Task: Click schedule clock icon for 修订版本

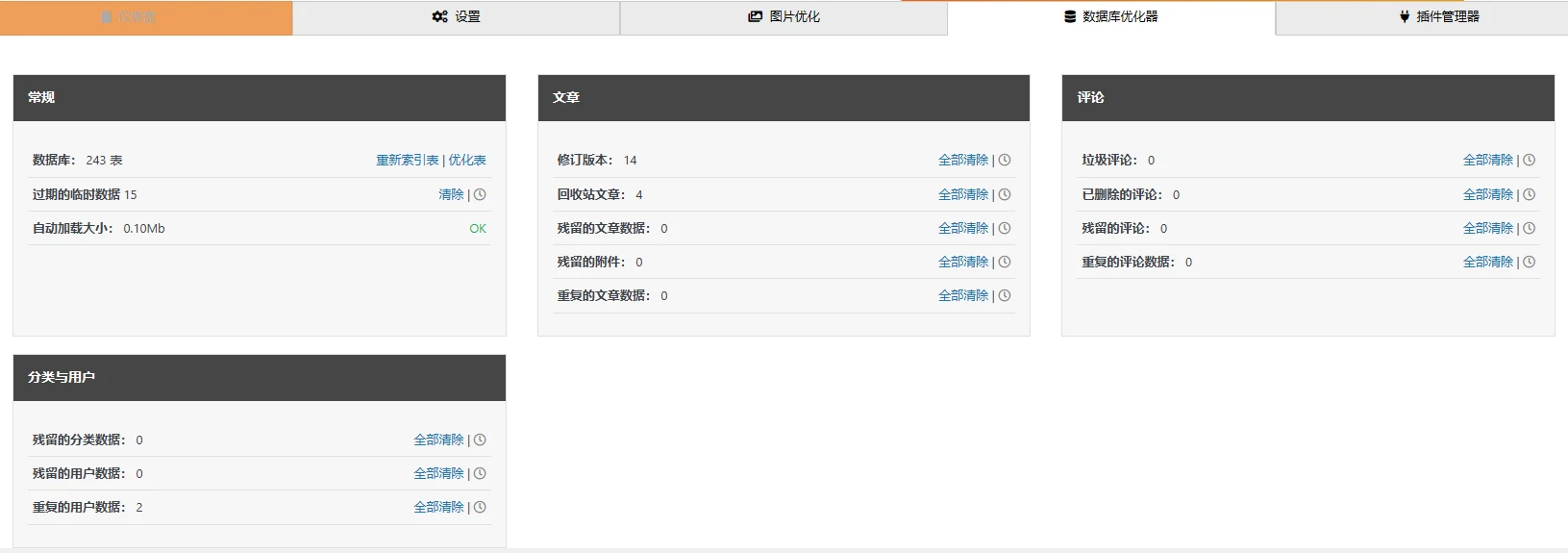Action: coord(1005,161)
